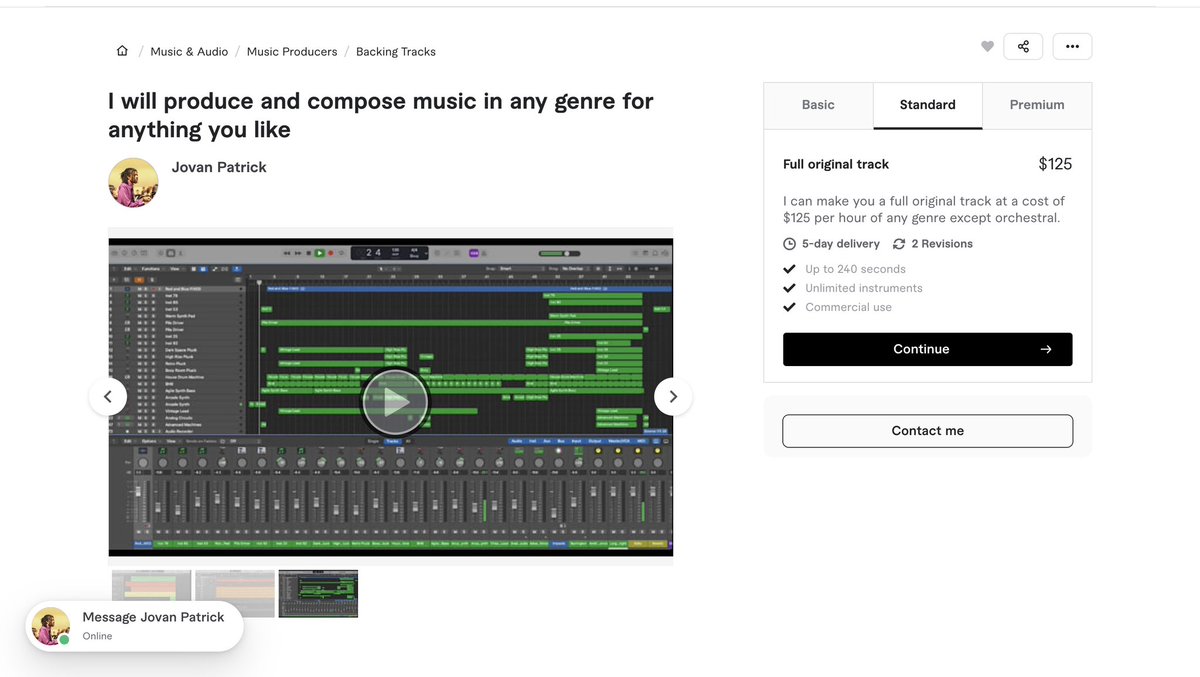Screen dimensions: 1200x677
Task: Click the 'Up to 240 seconds' feature text
Action: pos(856,269)
